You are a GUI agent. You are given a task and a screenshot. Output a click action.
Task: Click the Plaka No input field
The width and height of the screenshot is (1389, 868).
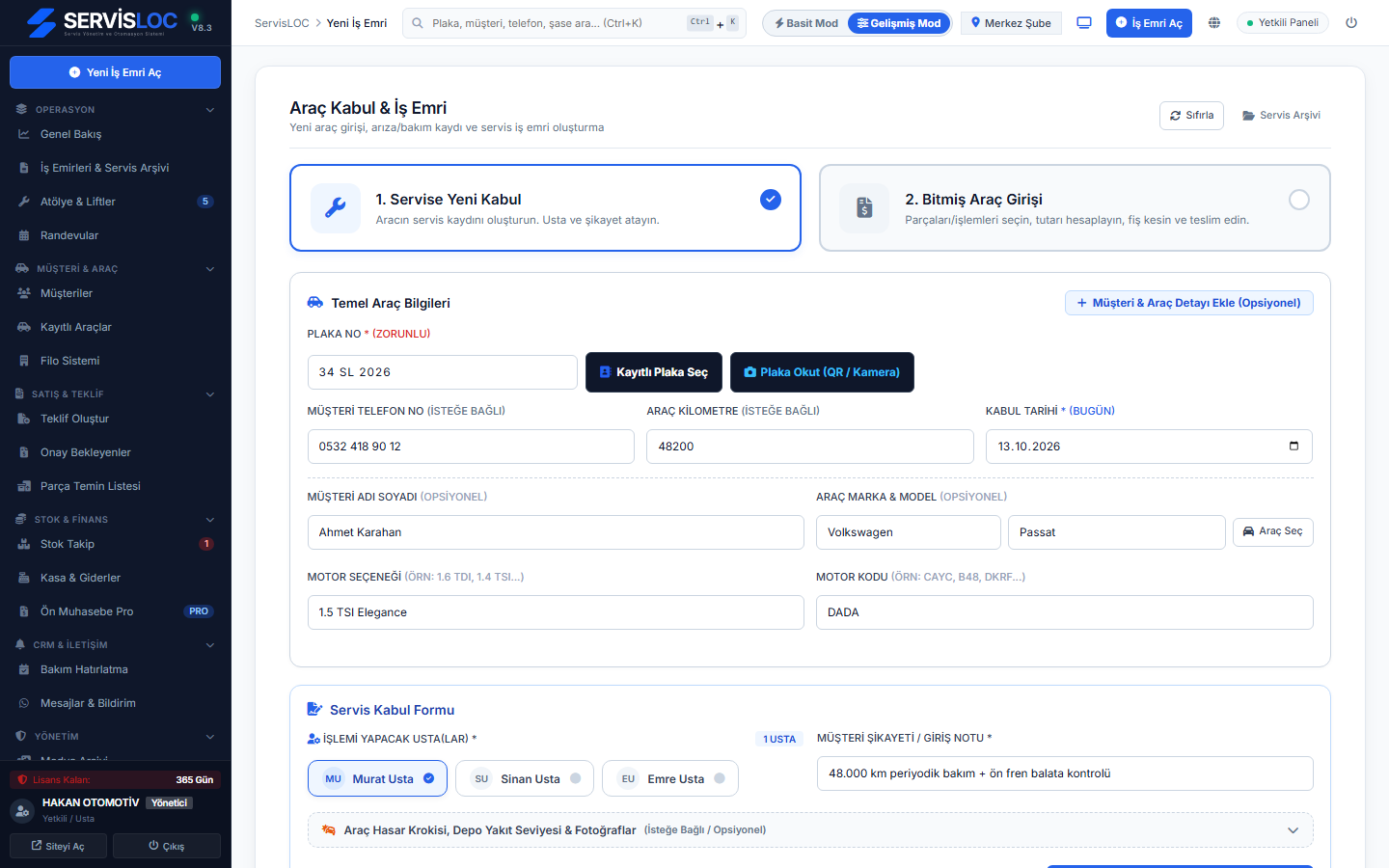443,372
